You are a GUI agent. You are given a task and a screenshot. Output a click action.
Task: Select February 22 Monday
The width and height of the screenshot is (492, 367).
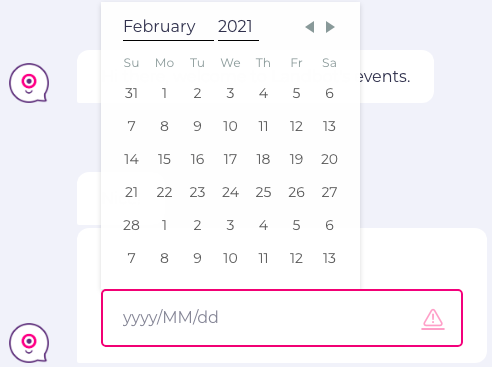[164, 192]
